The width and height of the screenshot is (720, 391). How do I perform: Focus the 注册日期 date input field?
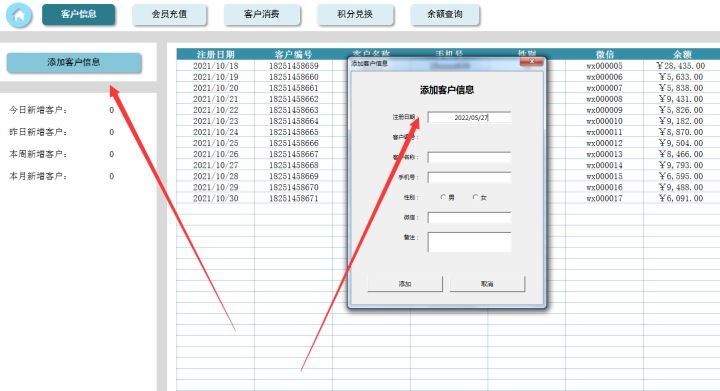pos(469,117)
